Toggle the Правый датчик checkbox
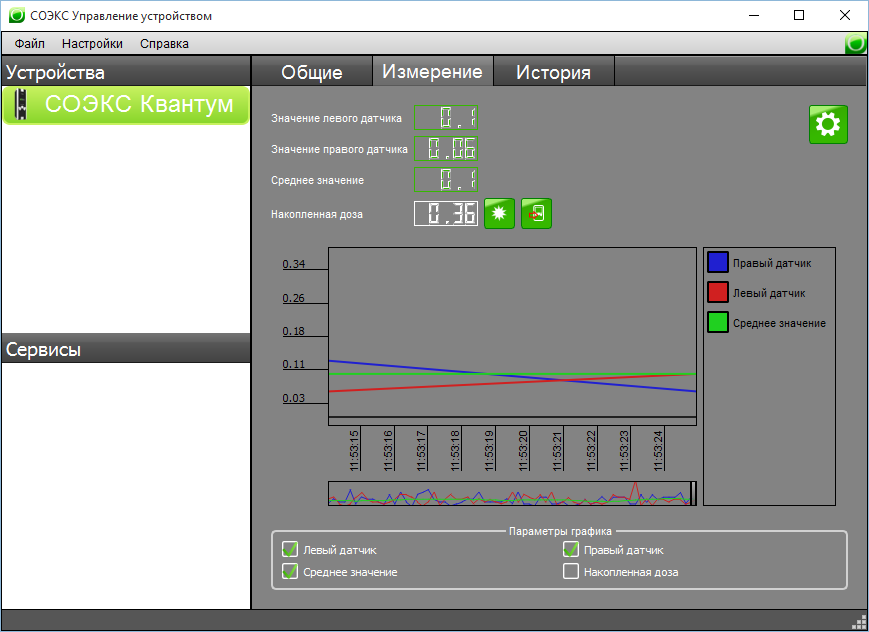This screenshot has width=869, height=632. [571, 549]
